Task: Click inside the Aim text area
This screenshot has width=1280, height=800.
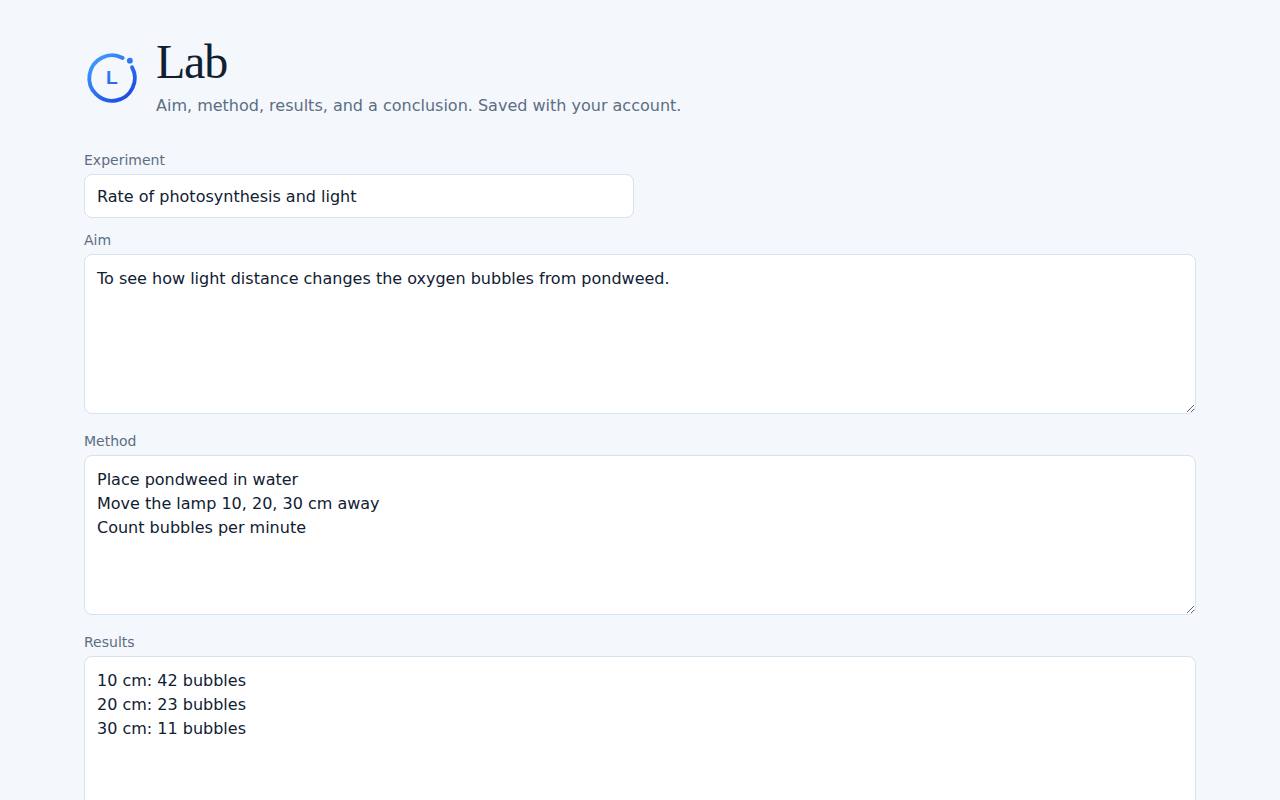Action: pyautogui.click(x=640, y=334)
